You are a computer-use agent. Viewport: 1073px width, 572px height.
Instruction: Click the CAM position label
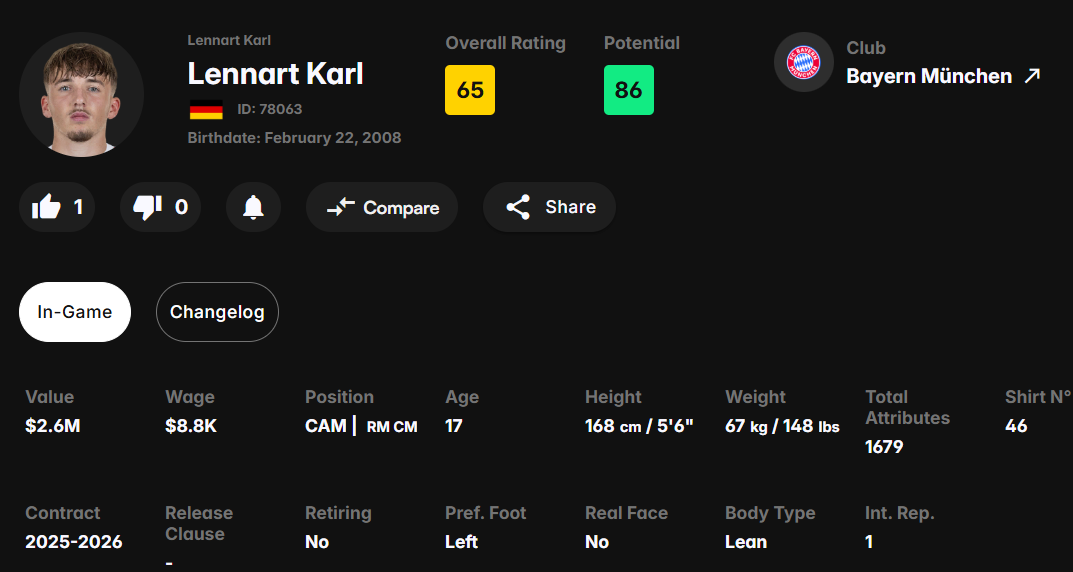pyautogui.click(x=326, y=426)
